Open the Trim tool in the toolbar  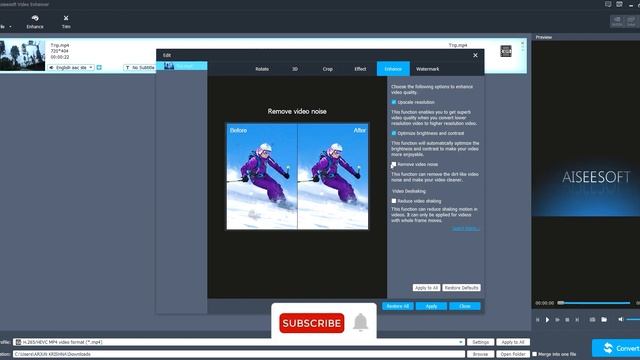[x=66, y=22]
